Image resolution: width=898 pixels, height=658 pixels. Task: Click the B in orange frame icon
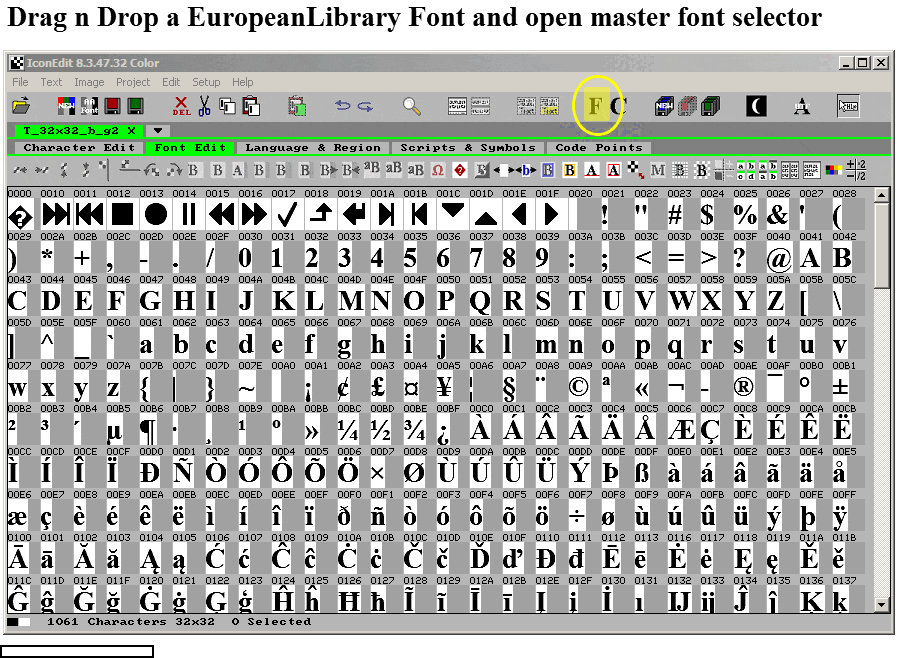570,170
